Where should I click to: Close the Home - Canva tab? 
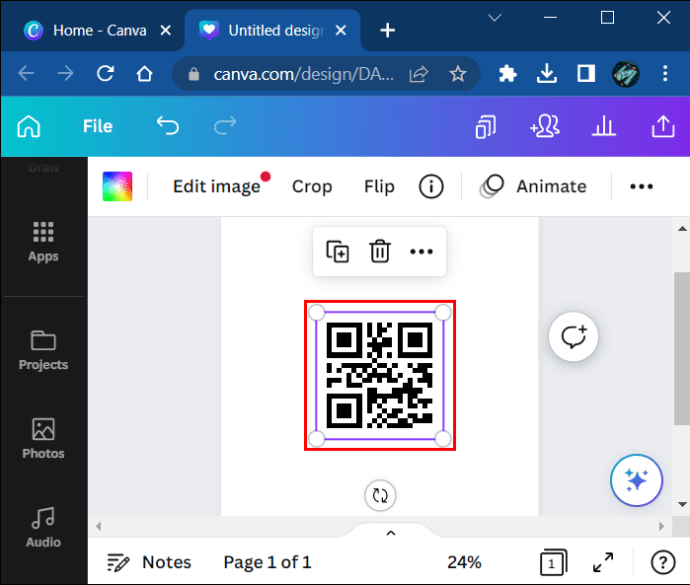coord(165,30)
